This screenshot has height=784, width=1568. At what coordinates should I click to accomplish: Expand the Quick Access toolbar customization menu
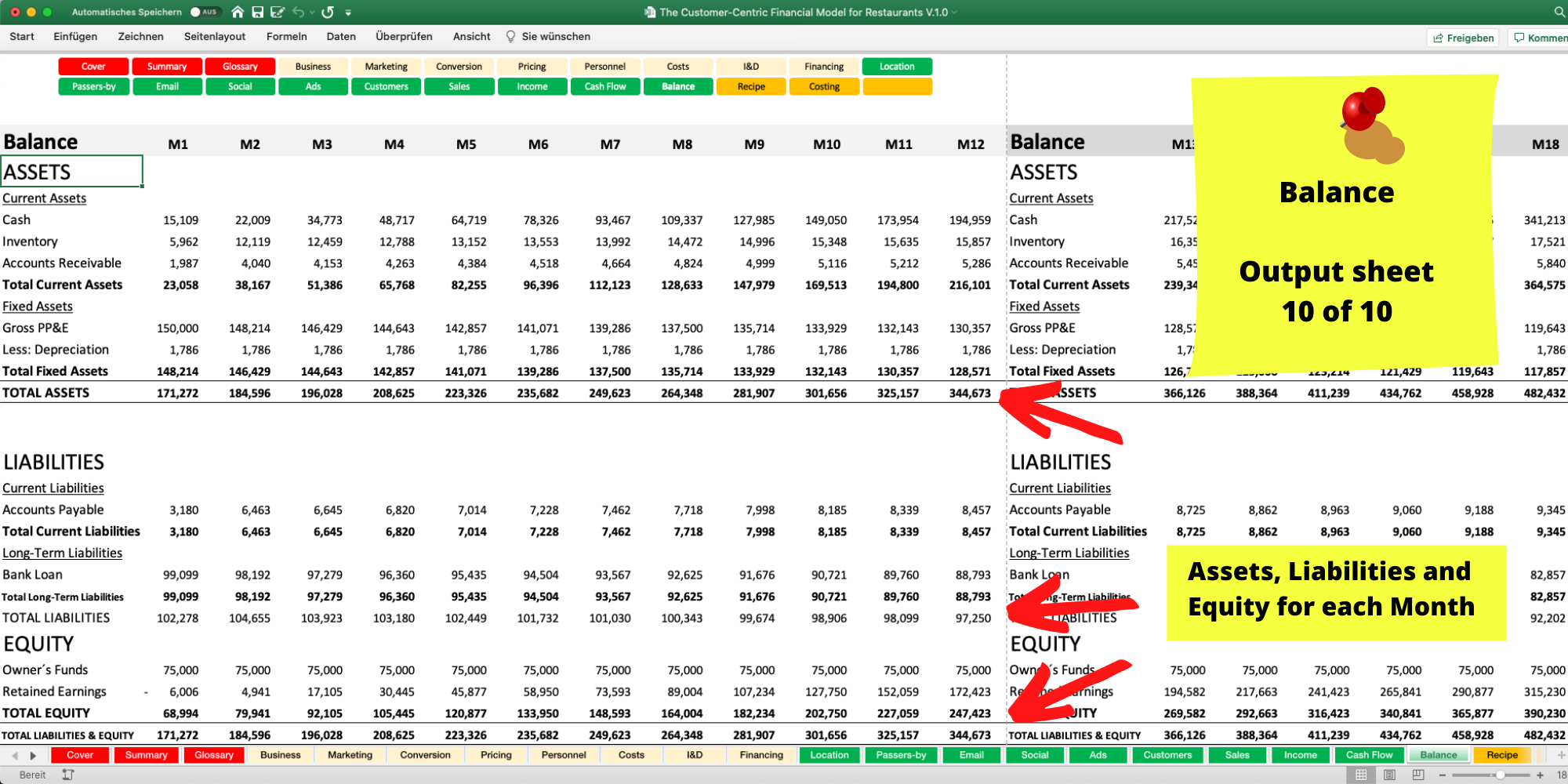click(x=348, y=13)
